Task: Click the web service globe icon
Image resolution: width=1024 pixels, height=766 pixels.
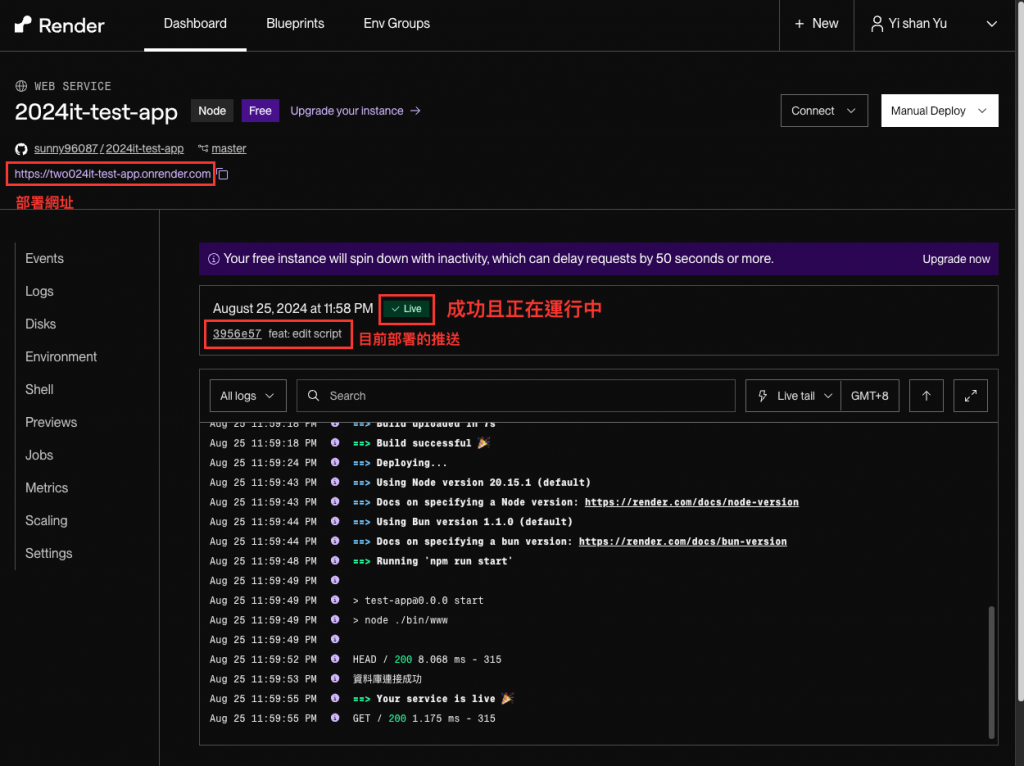Action: coord(21,86)
